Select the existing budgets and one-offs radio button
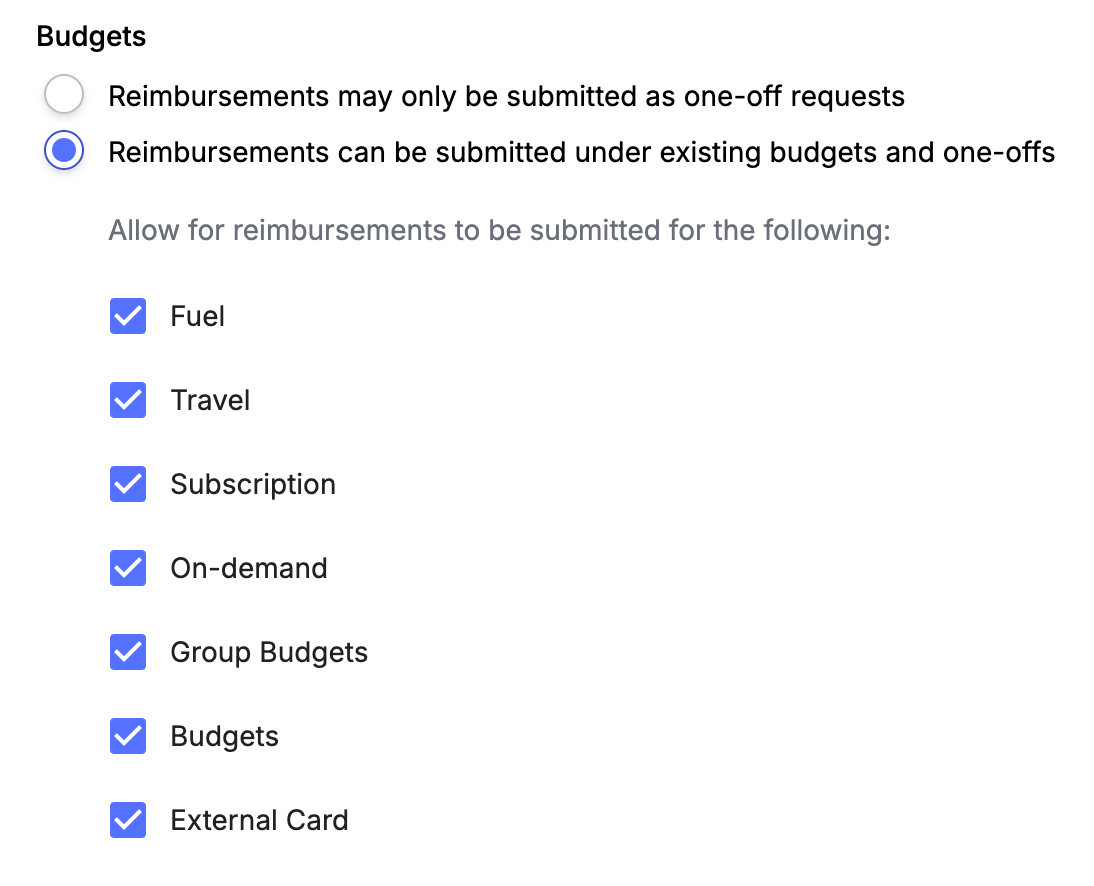 point(64,152)
